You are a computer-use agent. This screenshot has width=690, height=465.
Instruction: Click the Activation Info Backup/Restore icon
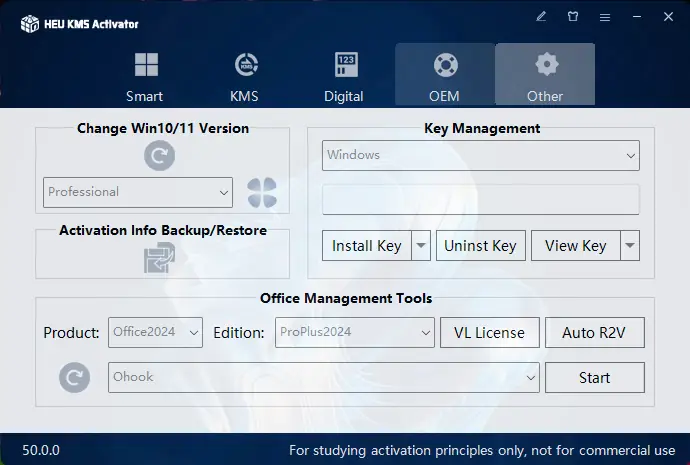tap(159, 258)
